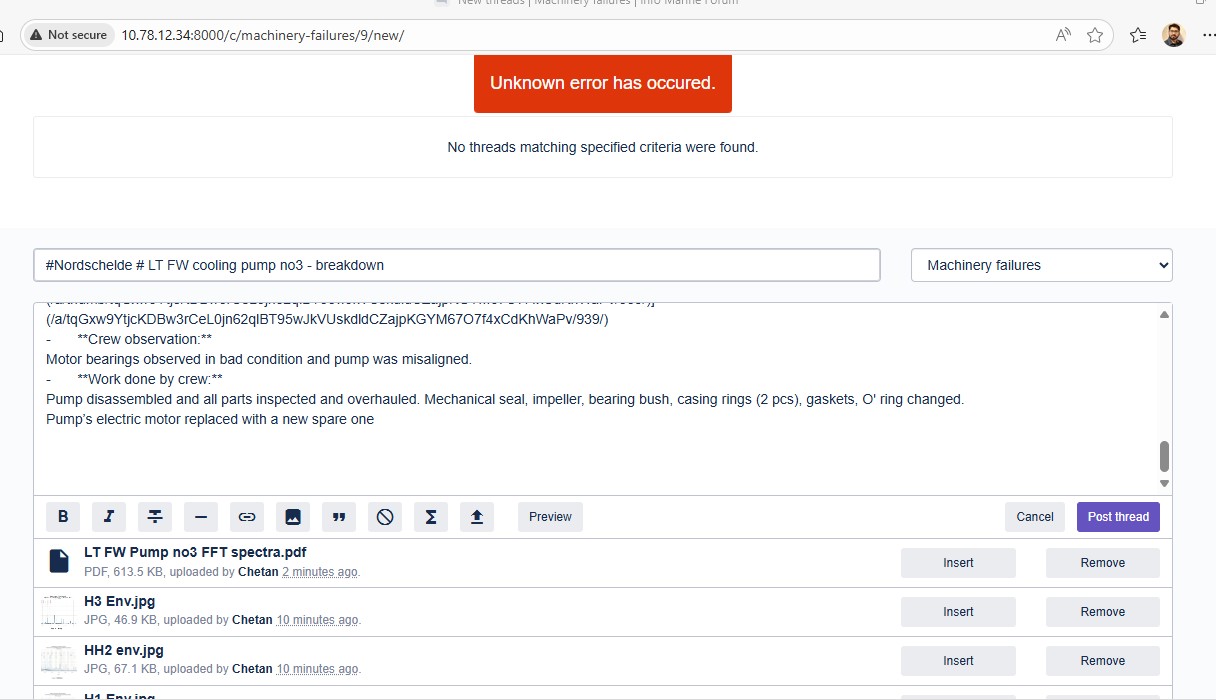Apply italic formatting to text
This screenshot has width=1216, height=700.
pyautogui.click(x=109, y=517)
